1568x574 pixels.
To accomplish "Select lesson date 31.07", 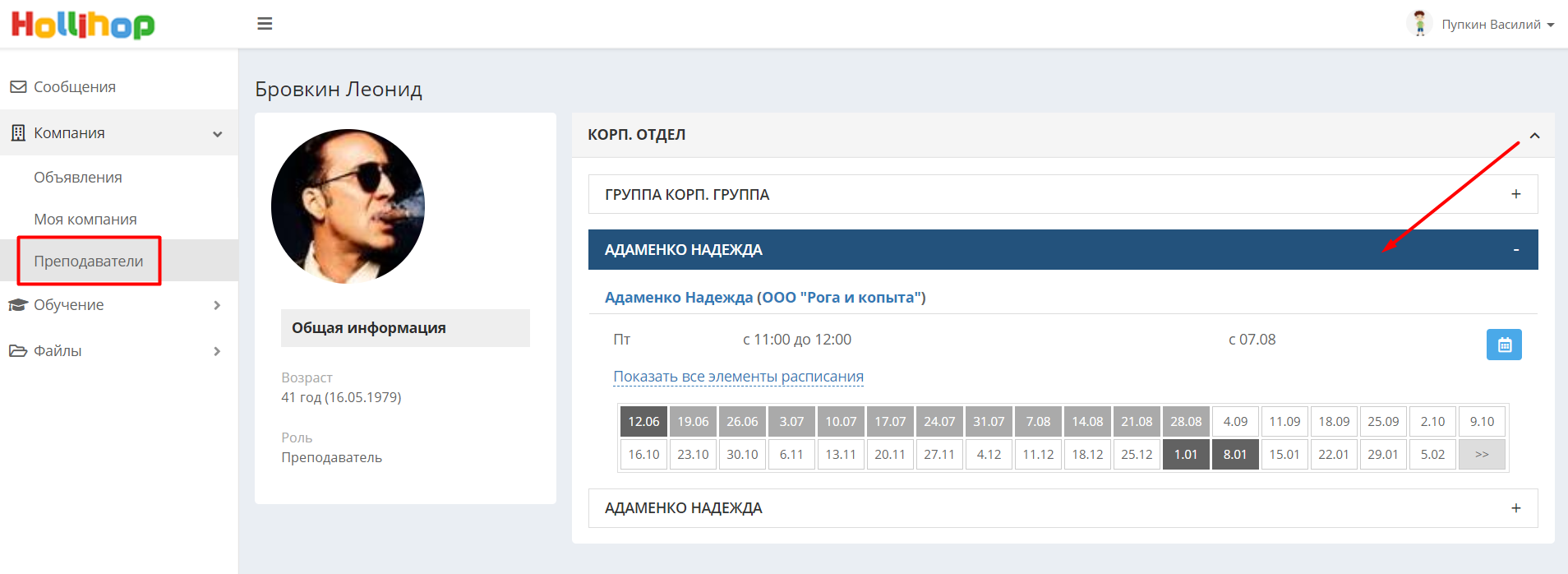I will coord(989,422).
